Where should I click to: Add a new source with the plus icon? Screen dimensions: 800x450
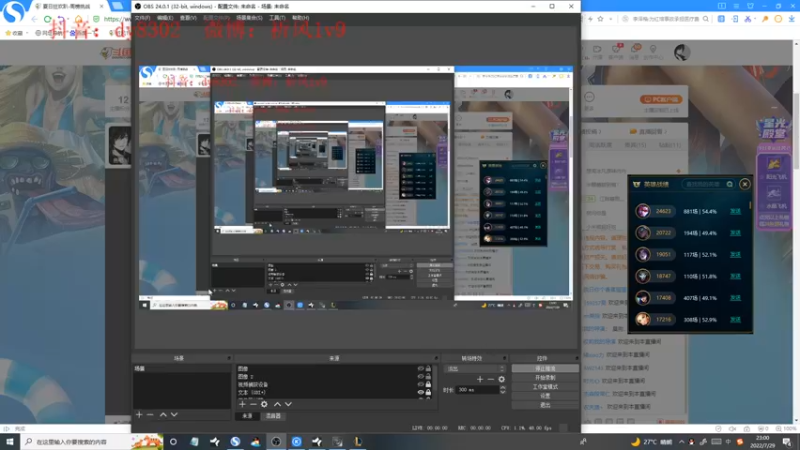(242, 404)
